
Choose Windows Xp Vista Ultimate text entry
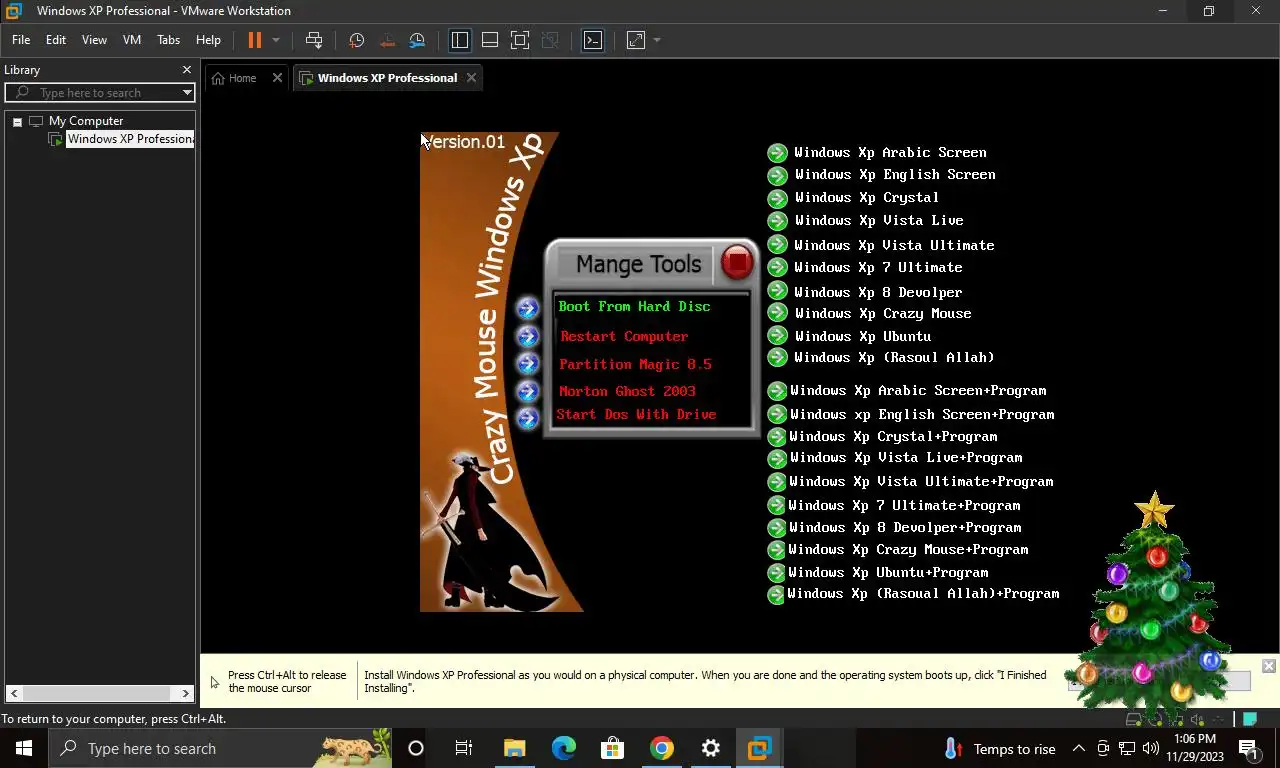(894, 245)
